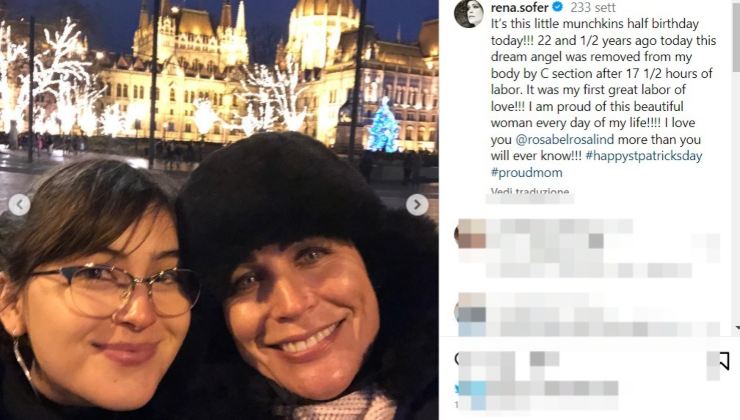Click the comments scrollbar down arrow
740x420 pixels.
(x=737, y=328)
